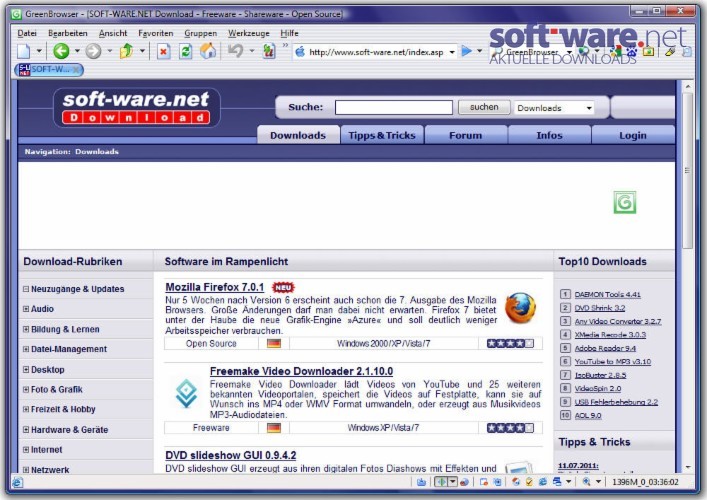Click the blue square status bar icon
This screenshot has width=707, height=500.
497,482
